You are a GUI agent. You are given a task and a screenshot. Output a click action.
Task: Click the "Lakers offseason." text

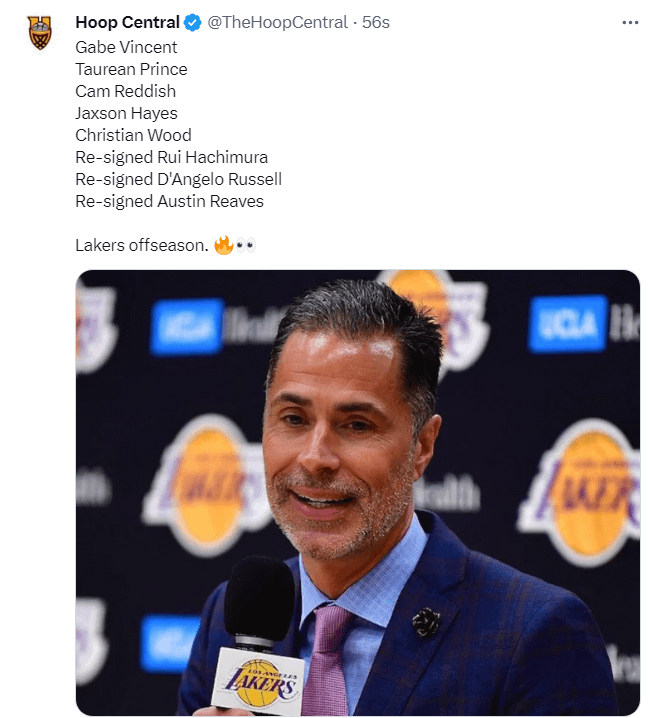click(141, 245)
